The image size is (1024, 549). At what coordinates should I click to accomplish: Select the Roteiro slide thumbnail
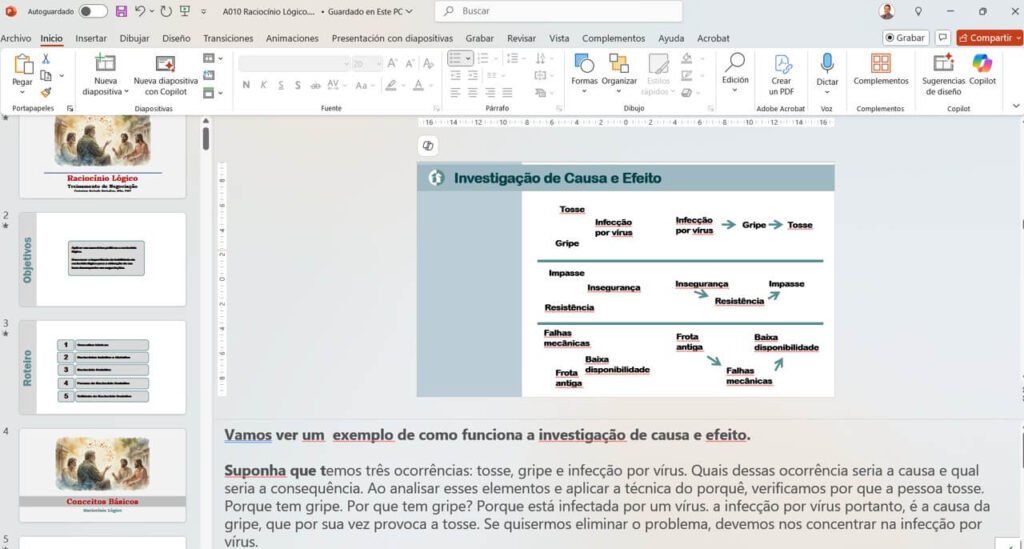tap(103, 367)
